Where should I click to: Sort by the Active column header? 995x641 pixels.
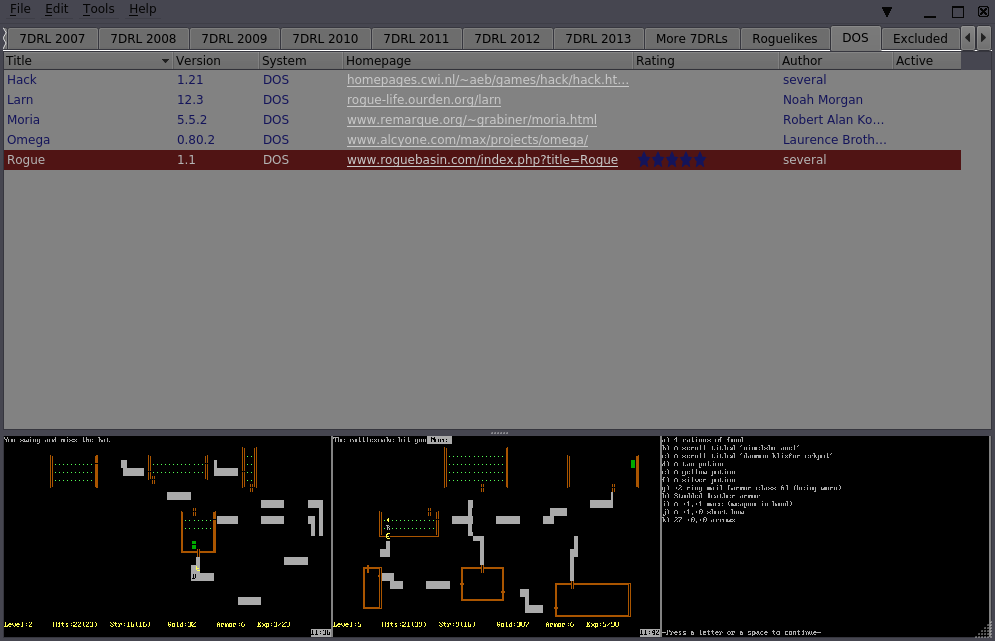click(926, 61)
